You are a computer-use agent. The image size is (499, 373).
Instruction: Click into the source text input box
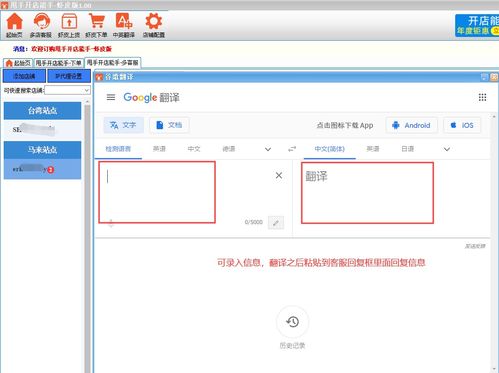(x=157, y=192)
